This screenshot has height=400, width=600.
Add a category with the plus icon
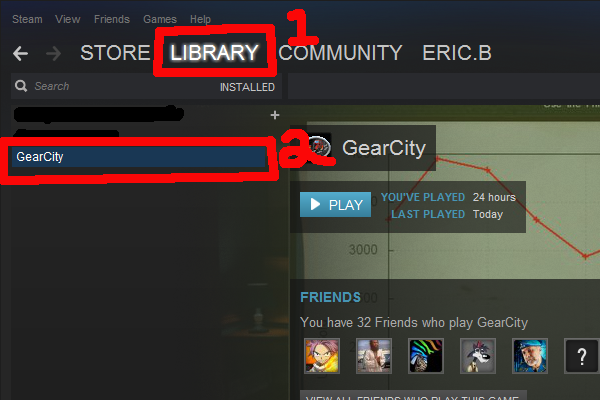pyautogui.click(x=275, y=115)
